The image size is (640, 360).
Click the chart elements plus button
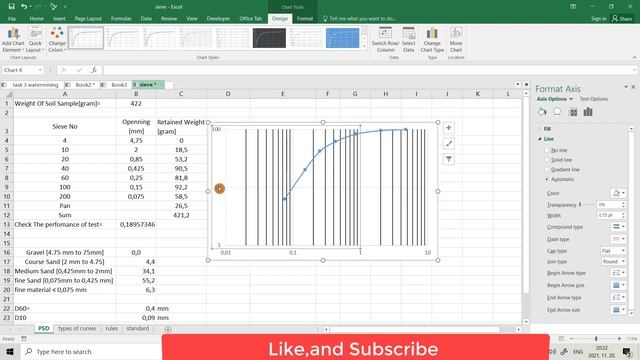pos(449,128)
